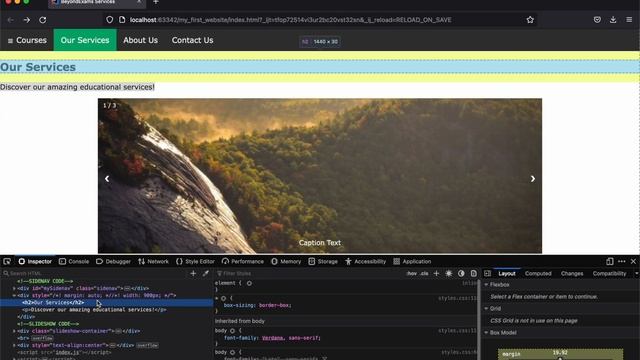
Task: Collapse the Flexbox section
Action: [487, 284]
